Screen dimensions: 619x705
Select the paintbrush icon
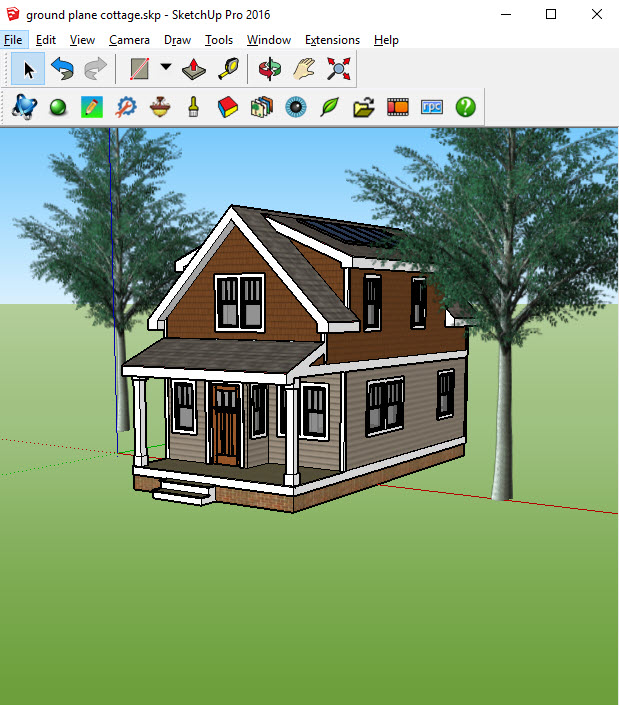(194, 107)
